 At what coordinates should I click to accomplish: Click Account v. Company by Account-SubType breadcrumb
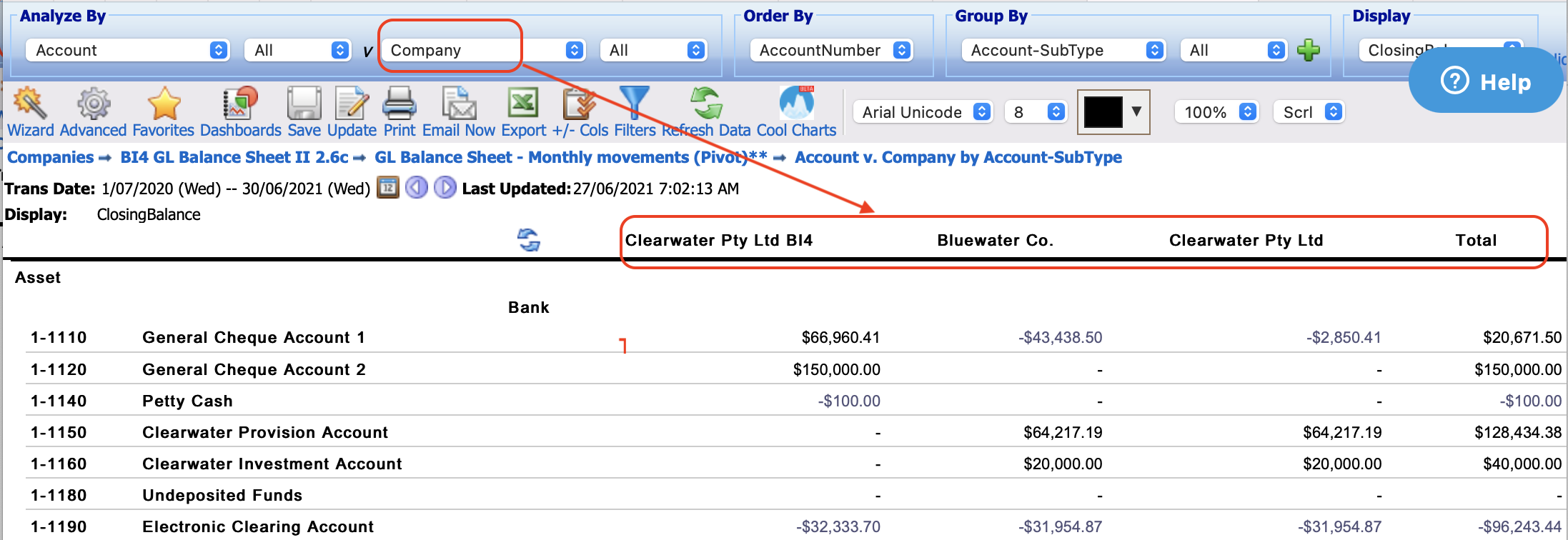pyautogui.click(x=958, y=157)
